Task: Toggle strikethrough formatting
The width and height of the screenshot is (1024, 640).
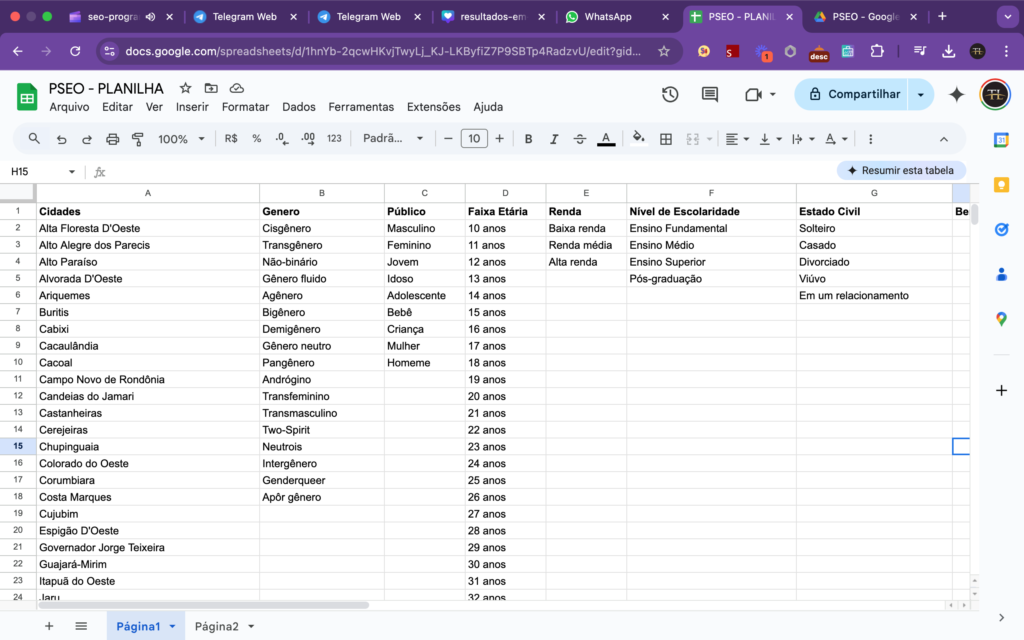Action: coord(580,139)
